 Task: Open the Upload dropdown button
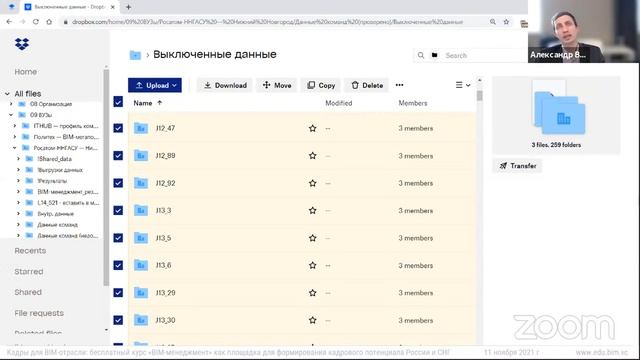pos(155,85)
